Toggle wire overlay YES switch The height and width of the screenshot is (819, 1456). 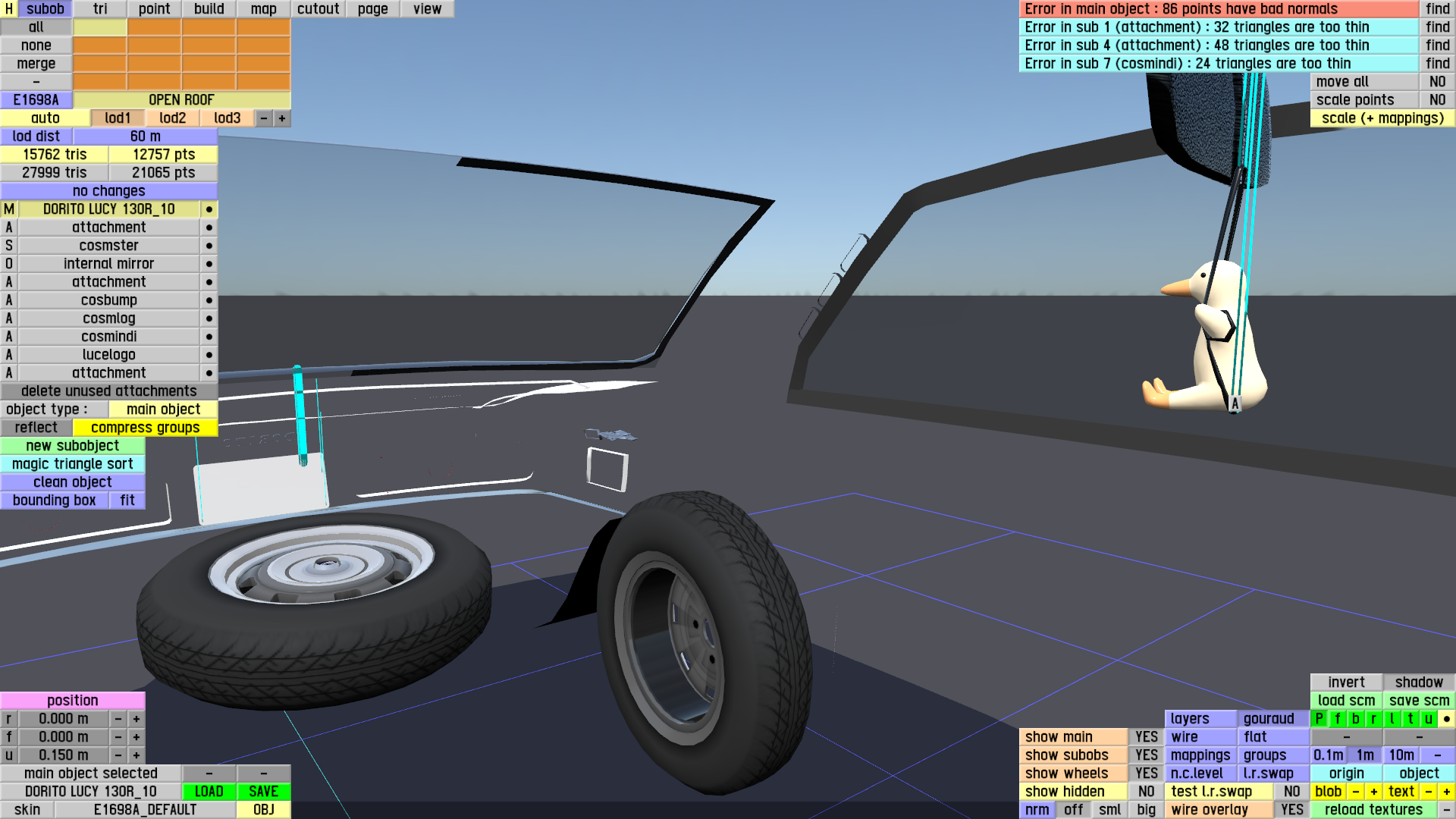pyautogui.click(x=1291, y=810)
